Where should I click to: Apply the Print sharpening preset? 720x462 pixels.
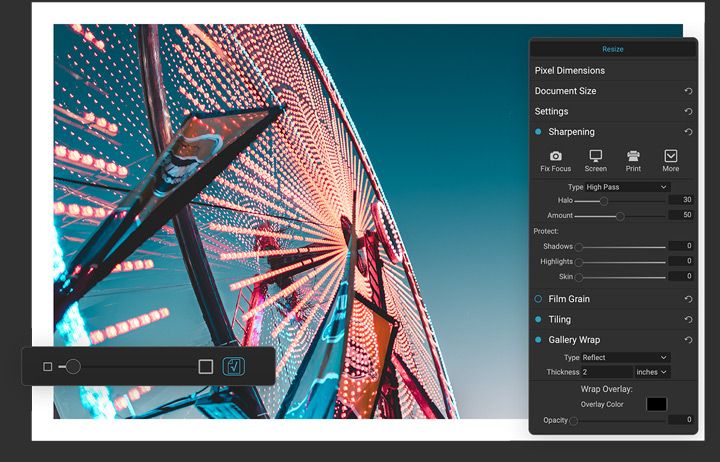633,161
